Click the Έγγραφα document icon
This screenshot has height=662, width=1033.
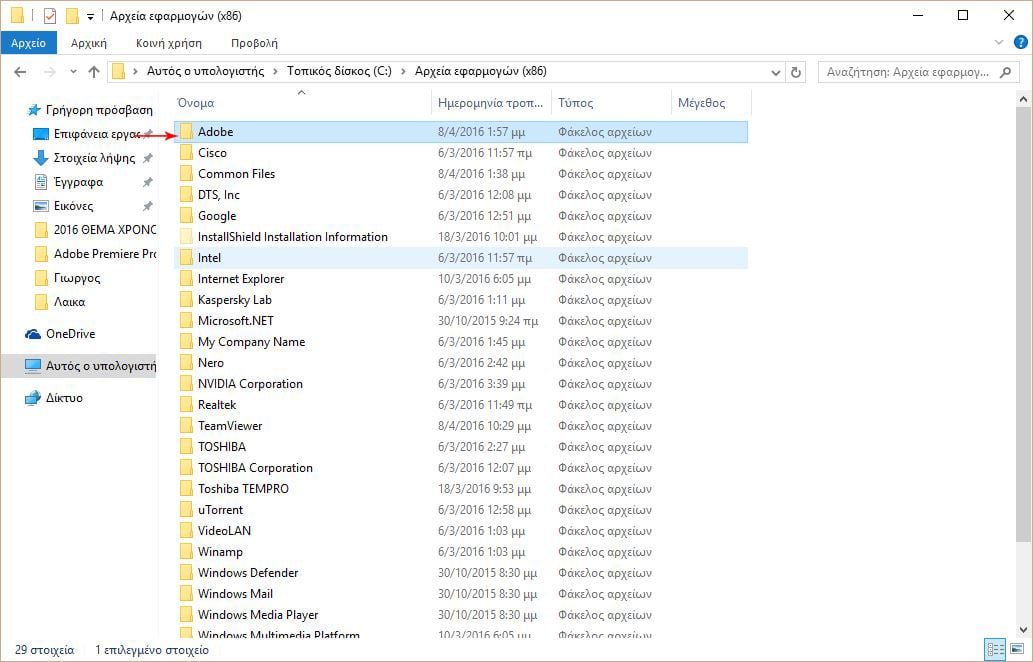pyautogui.click(x=41, y=182)
